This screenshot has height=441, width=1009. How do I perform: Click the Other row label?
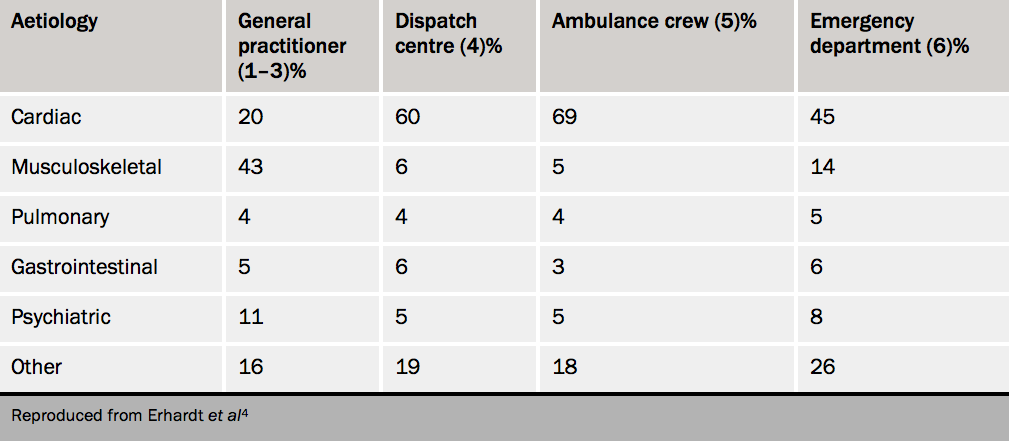coord(37,367)
